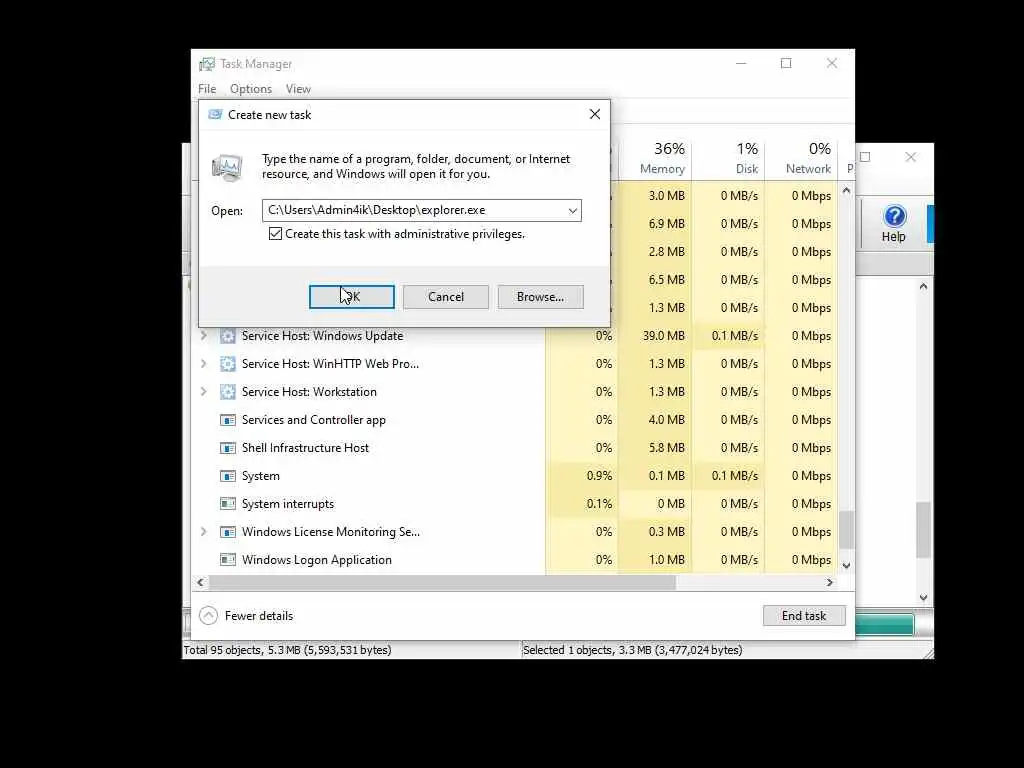Image resolution: width=1024 pixels, height=768 pixels.
Task: Click the Fewer details label
Action: click(259, 616)
